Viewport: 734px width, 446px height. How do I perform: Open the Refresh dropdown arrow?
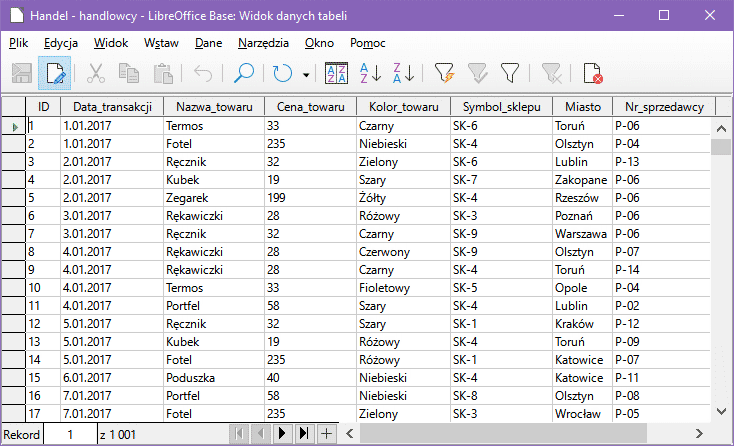pyautogui.click(x=305, y=74)
